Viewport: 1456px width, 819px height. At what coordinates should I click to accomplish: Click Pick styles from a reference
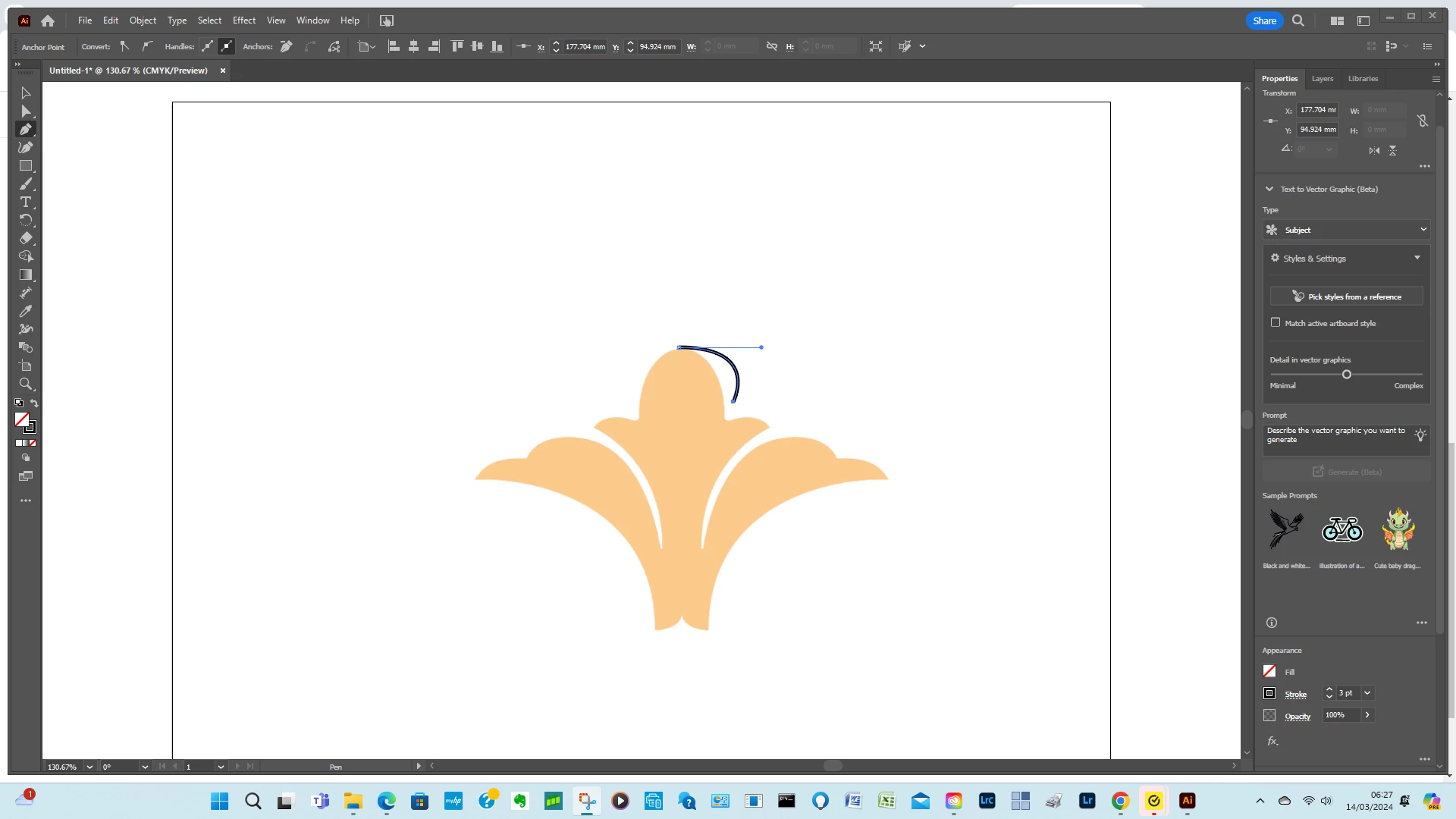tap(1346, 297)
